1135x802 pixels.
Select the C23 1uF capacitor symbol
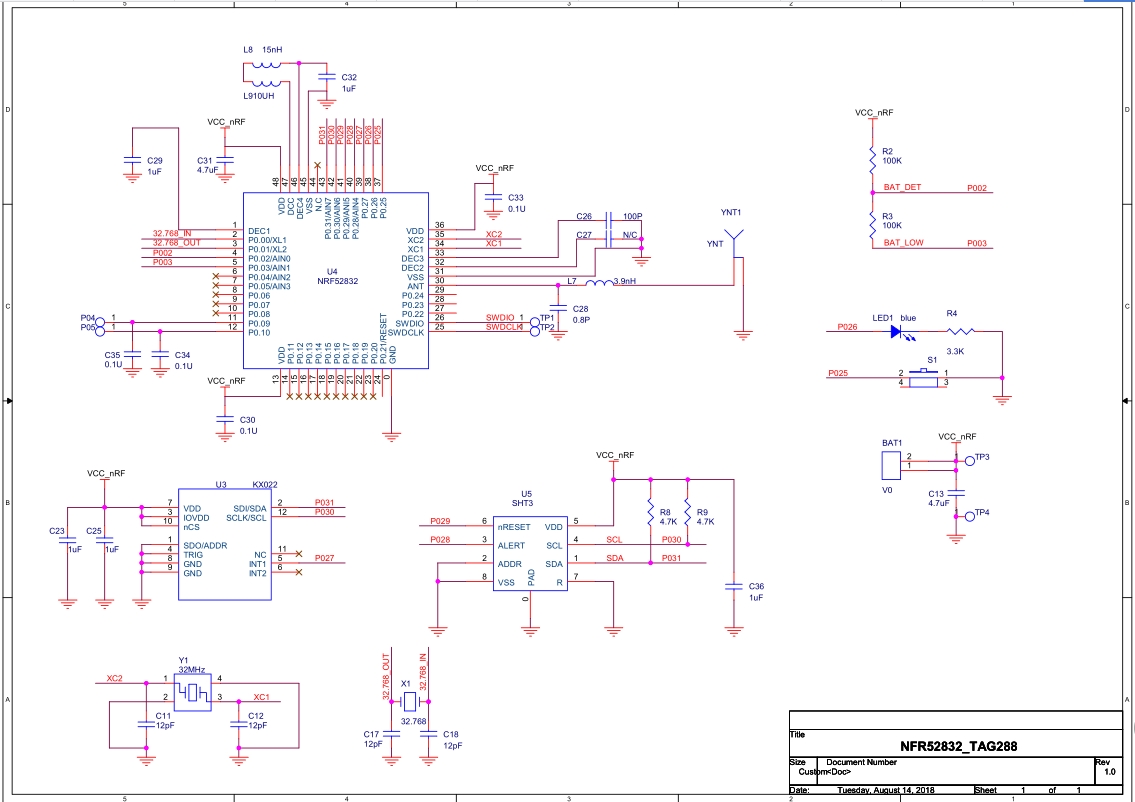pyautogui.click(x=67, y=539)
